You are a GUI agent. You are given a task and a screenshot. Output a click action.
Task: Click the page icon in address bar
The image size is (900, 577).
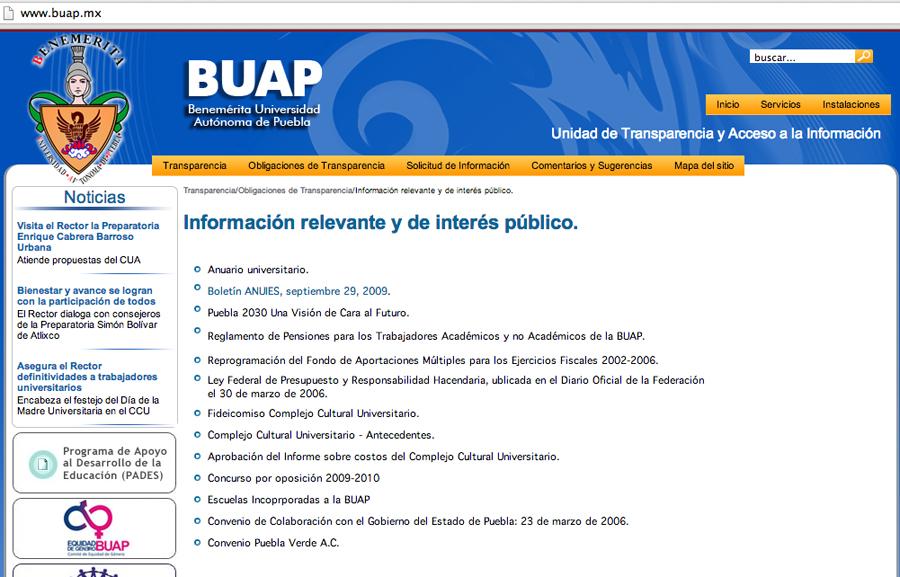point(8,13)
